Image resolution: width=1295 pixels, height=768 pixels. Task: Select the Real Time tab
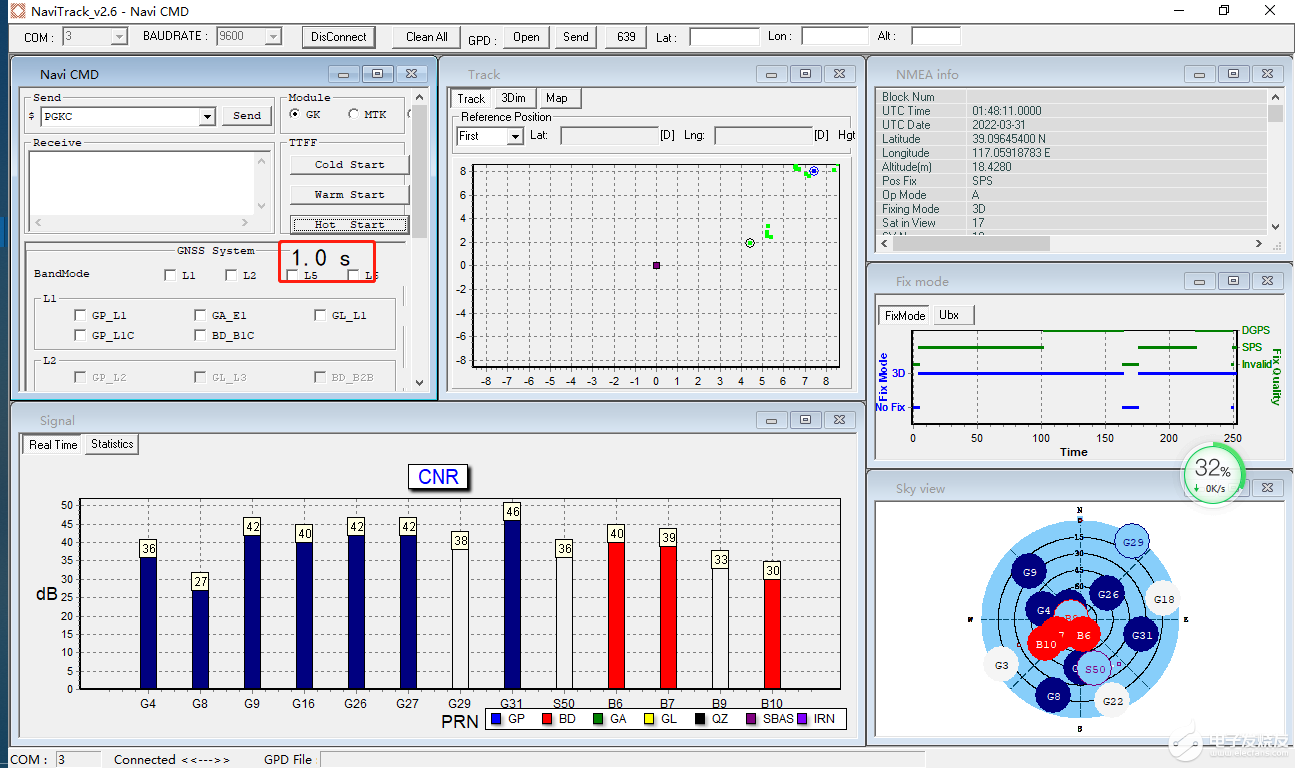pyautogui.click(x=53, y=444)
